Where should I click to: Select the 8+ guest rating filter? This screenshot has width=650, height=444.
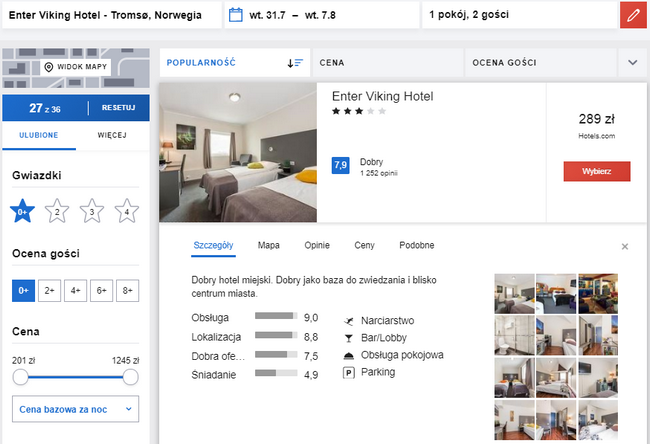[128, 291]
